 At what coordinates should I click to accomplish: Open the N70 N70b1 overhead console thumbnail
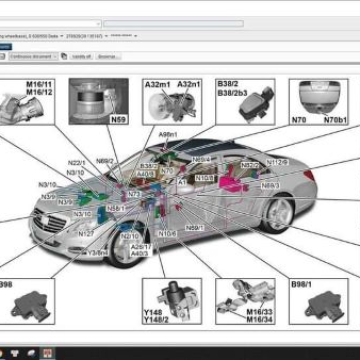(x=319, y=102)
